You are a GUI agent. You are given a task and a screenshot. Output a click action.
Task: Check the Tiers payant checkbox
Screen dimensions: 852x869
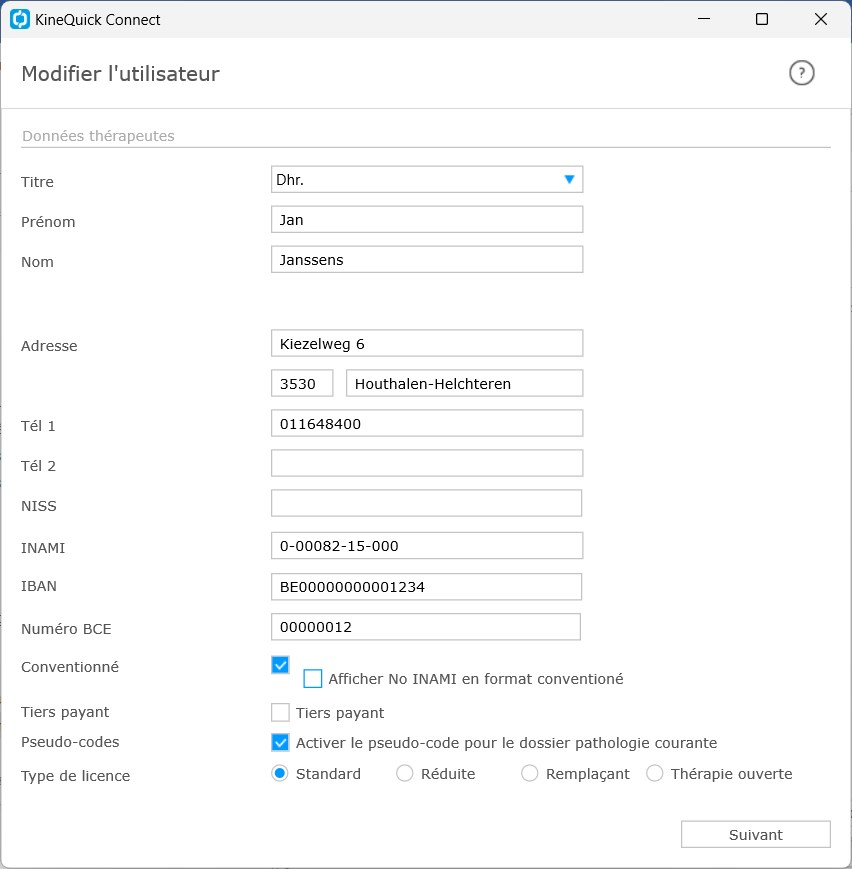point(280,712)
